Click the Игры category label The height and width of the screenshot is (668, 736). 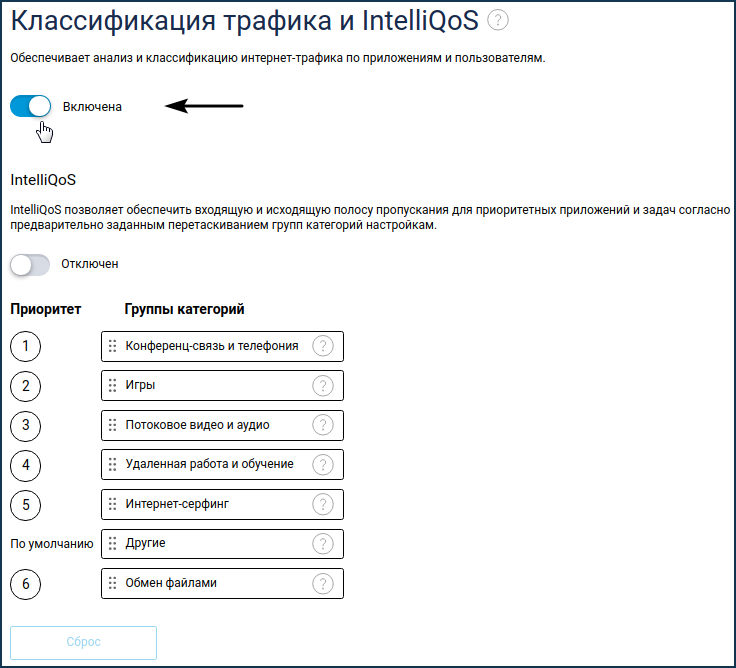click(x=140, y=385)
